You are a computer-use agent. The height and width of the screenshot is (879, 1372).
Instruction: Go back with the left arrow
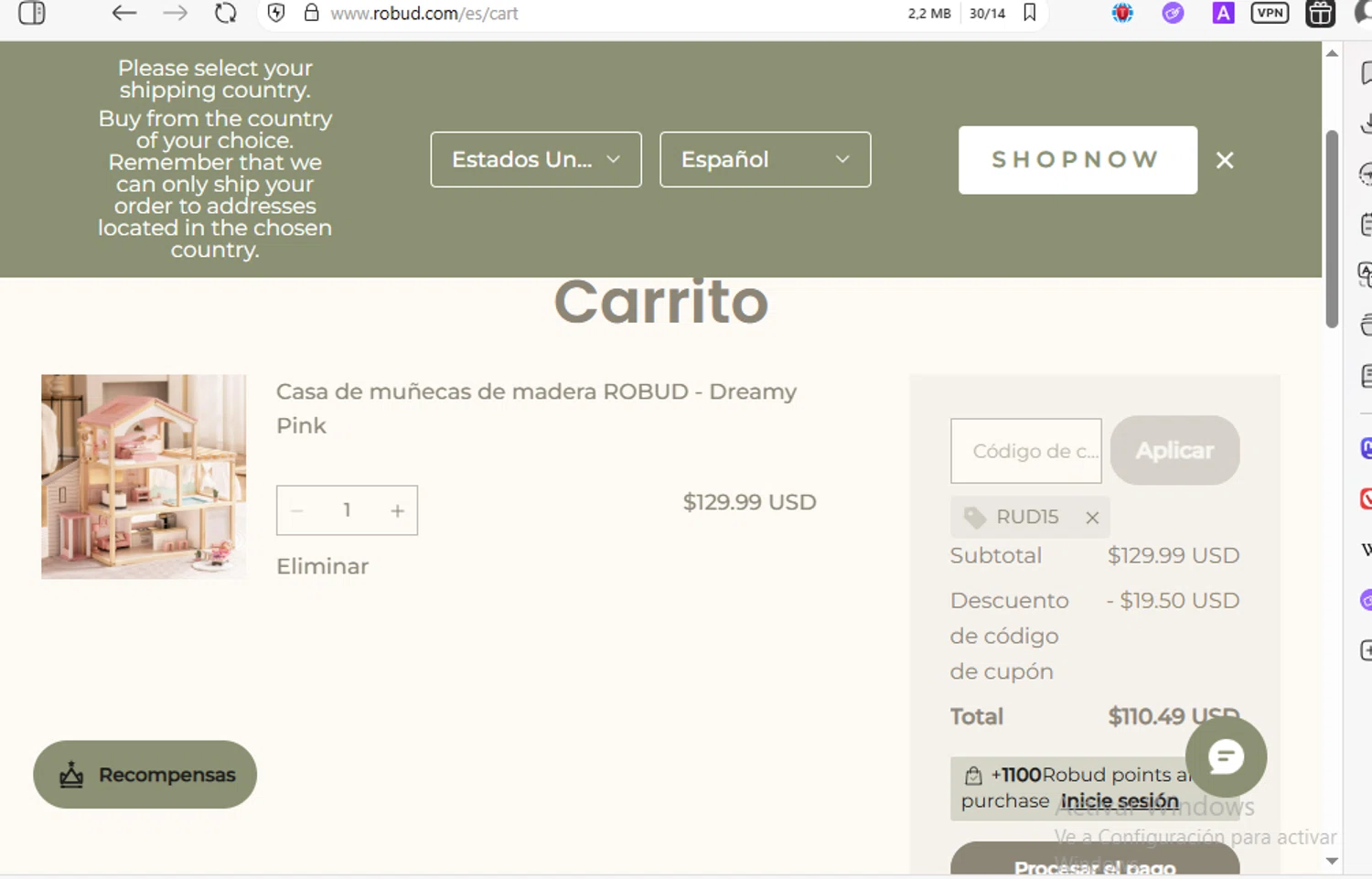pos(123,13)
